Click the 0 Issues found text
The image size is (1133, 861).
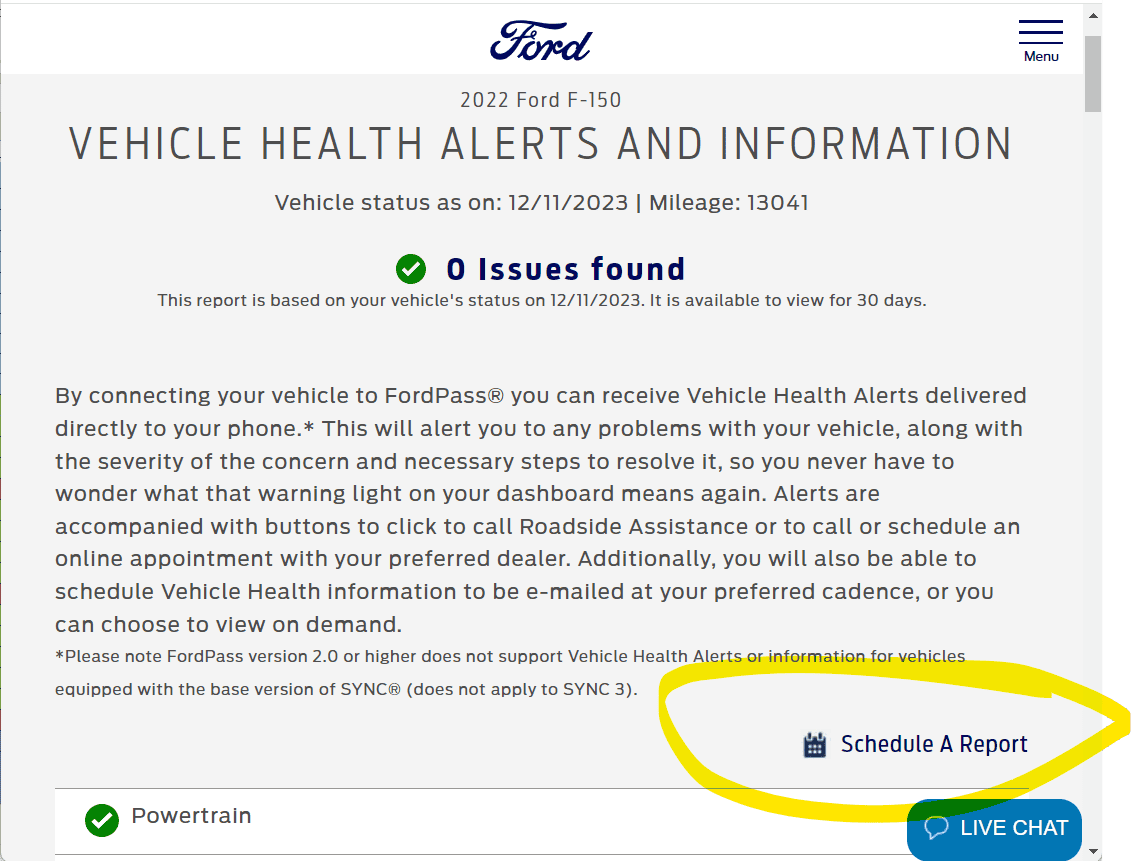tap(565, 269)
